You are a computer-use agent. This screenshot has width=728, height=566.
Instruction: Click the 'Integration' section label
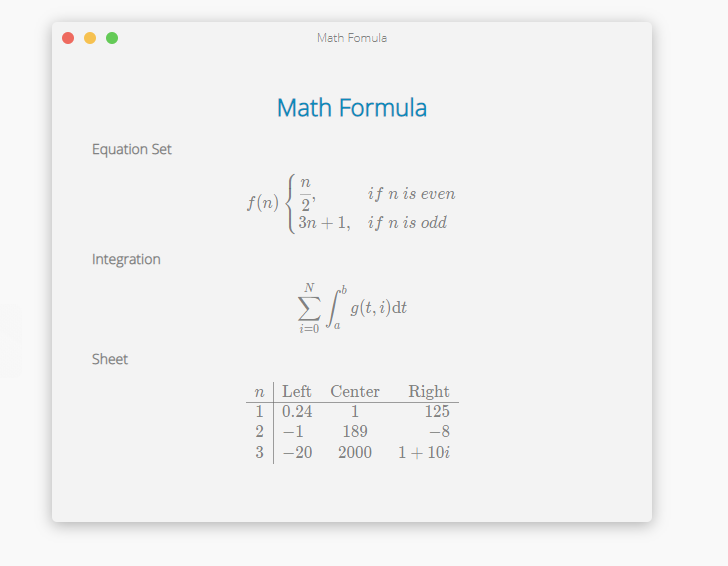(126, 259)
